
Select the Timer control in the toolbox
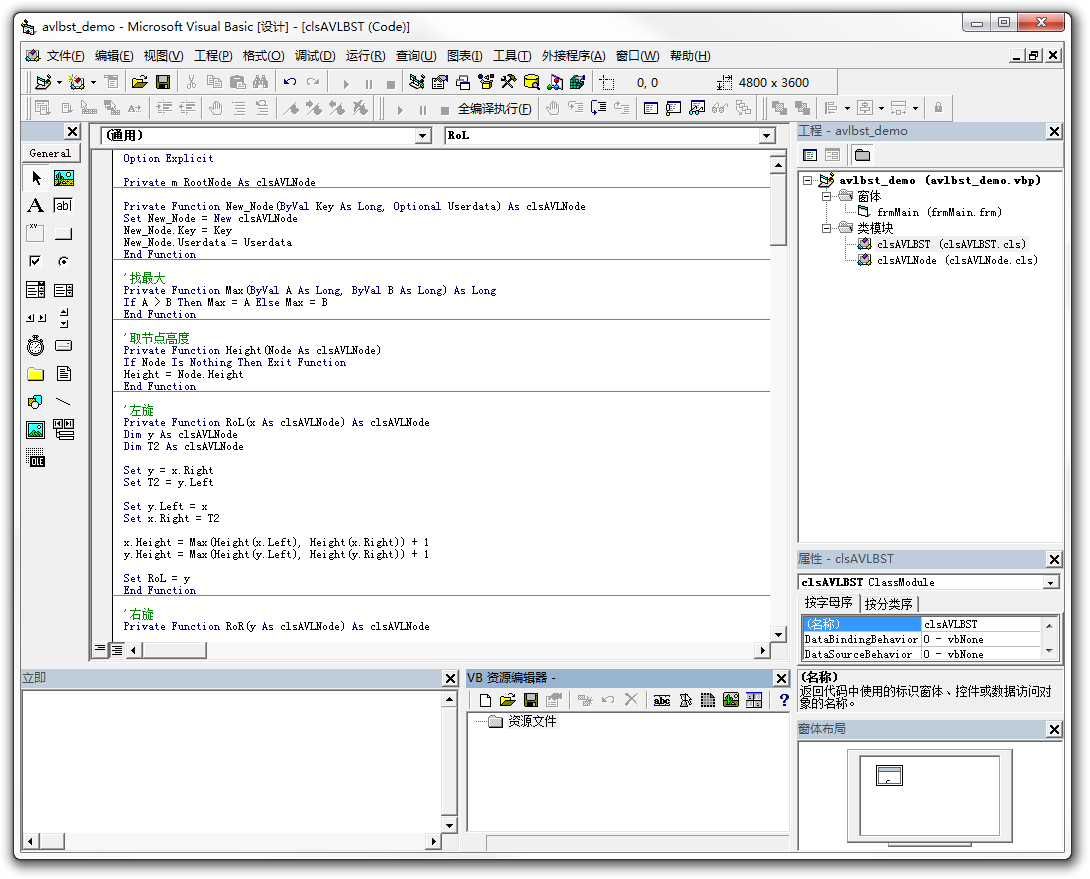(36, 346)
